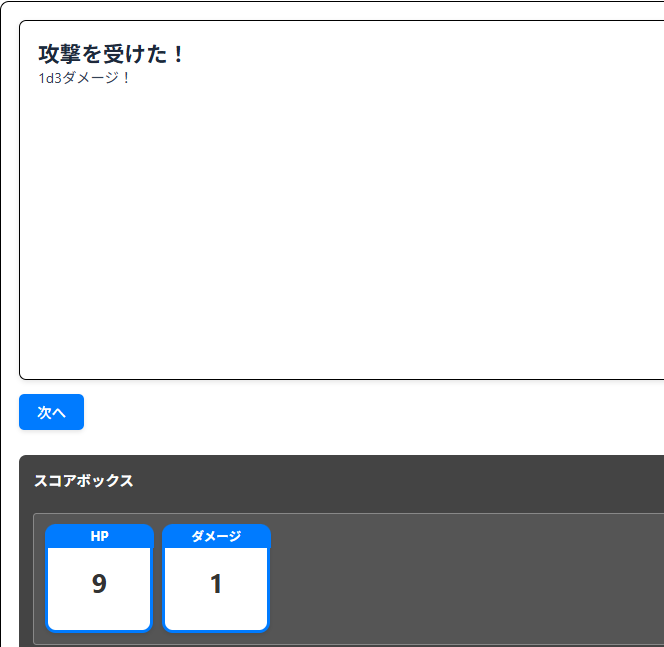Image resolution: width=664 pixels, height=647 pixels.
Task: Click the HP value 9
Action: point(99,584)
